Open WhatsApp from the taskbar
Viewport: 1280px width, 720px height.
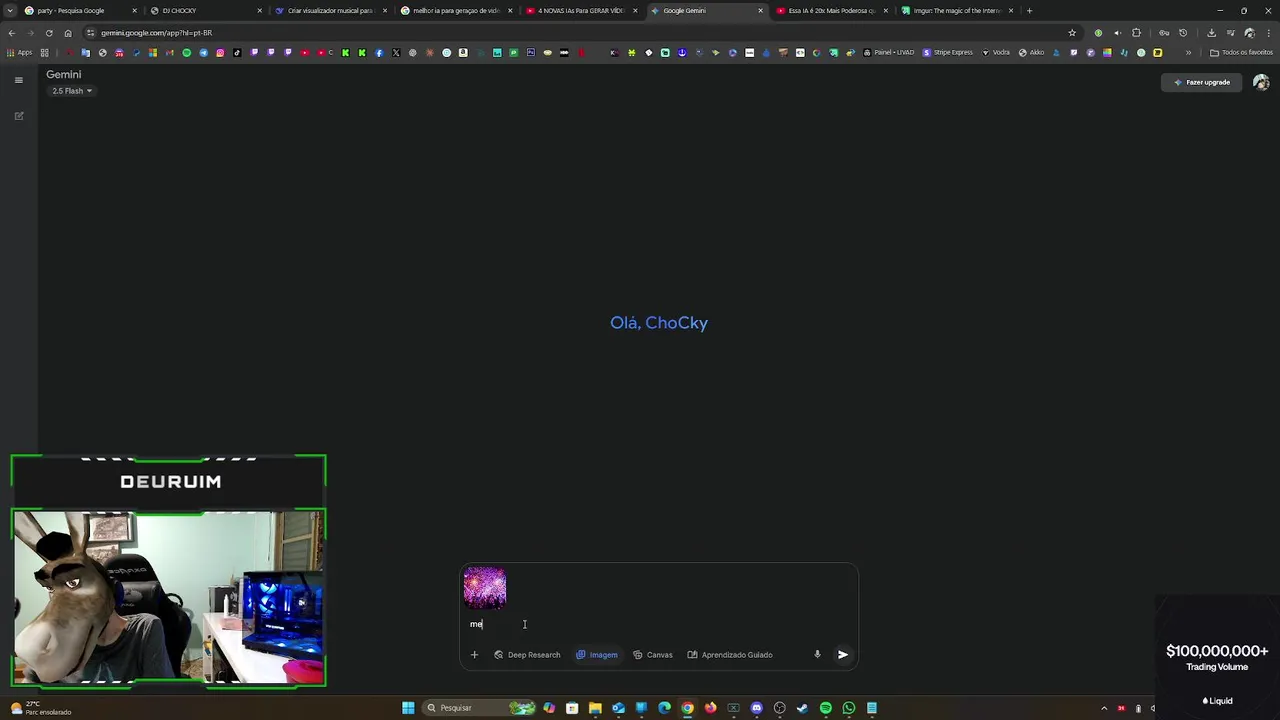(x=848, y=708)
